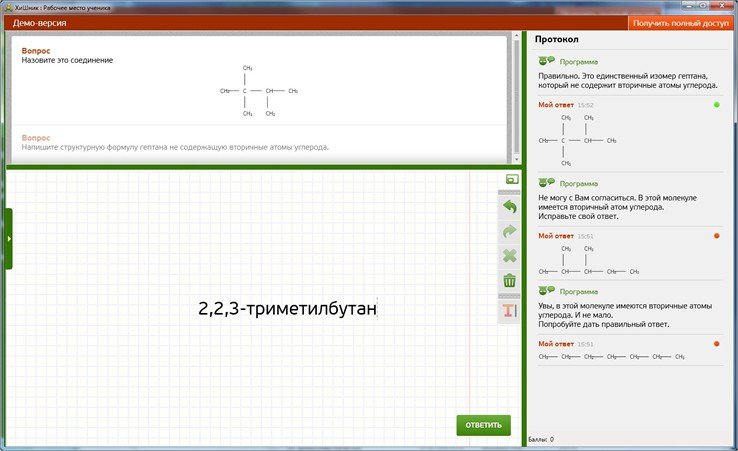This screenshot has height=451, width=738.
Task: Click the Баллы: 0 score label
Action: coord(541,439)
